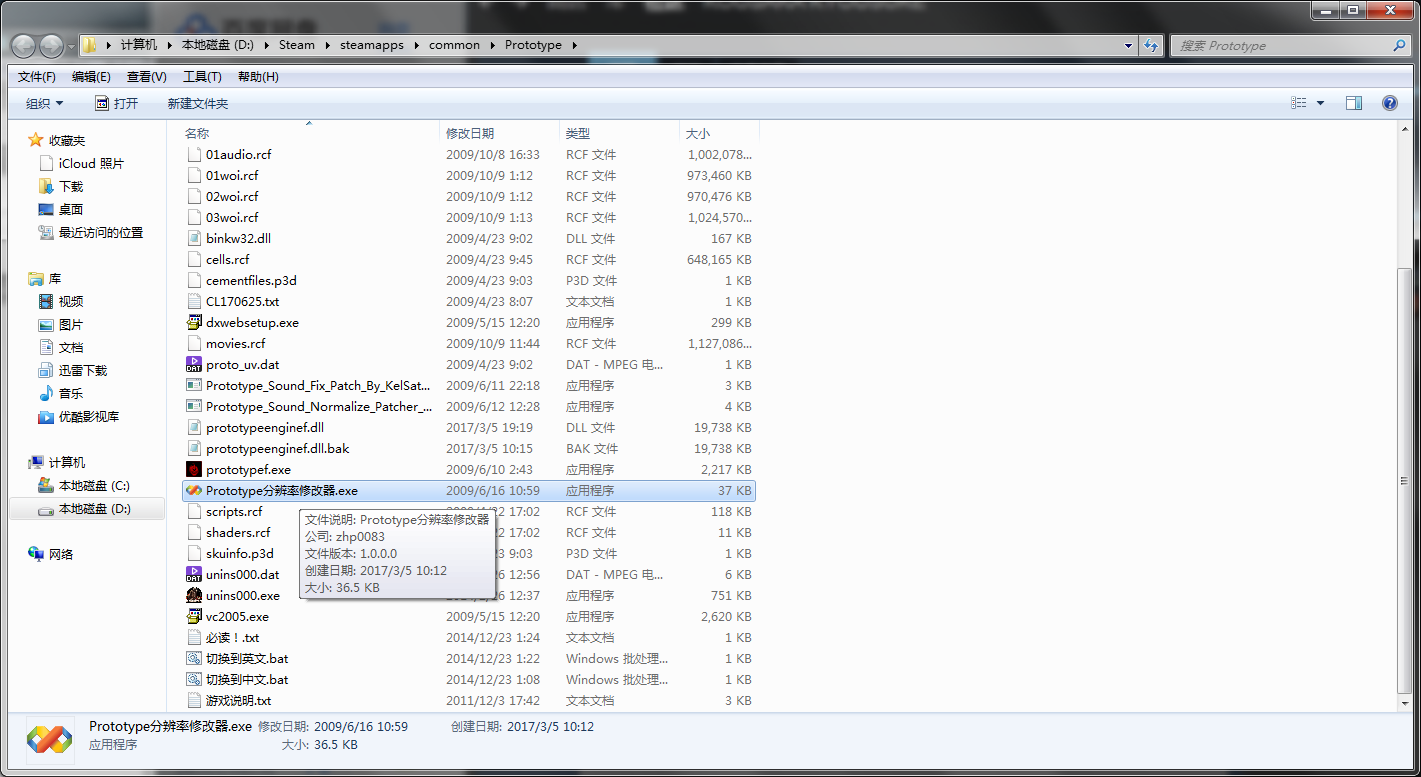Open the 编辑(E) menu
The height and width of the screenshot is (777, 1421).
(x=92, y=77)
